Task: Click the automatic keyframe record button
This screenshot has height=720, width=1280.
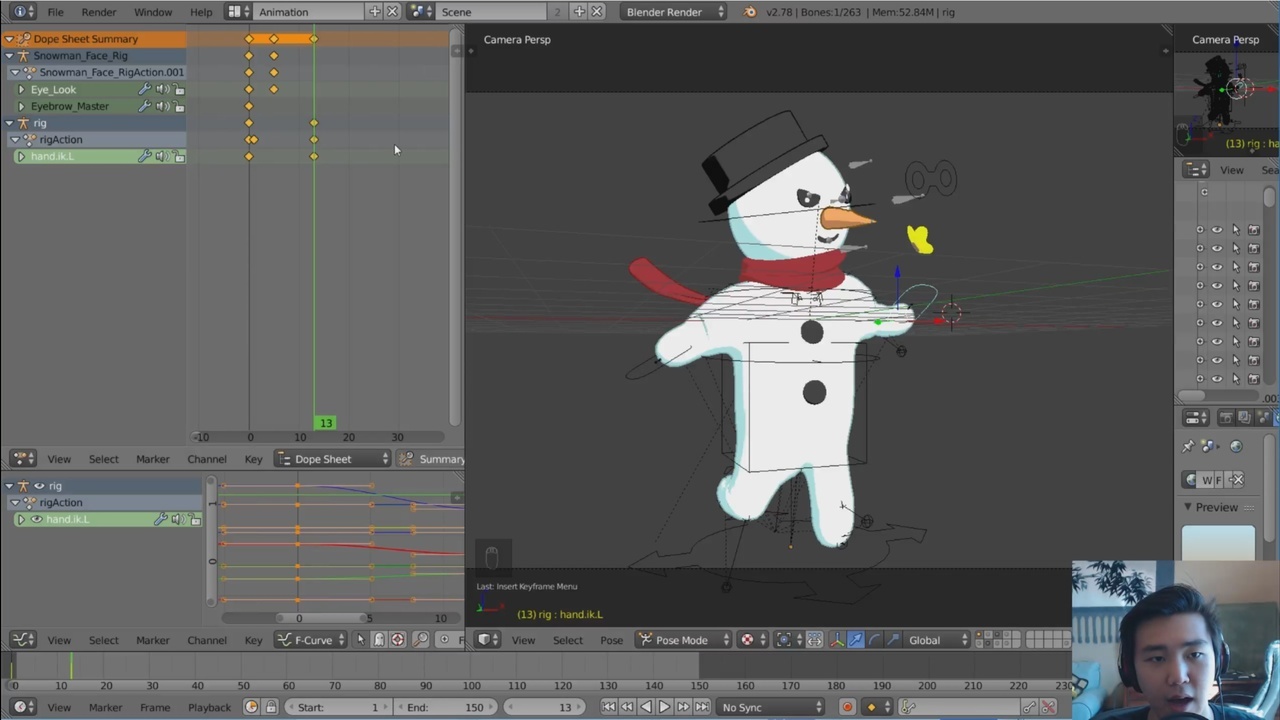Action: click(x=847, y=707)
